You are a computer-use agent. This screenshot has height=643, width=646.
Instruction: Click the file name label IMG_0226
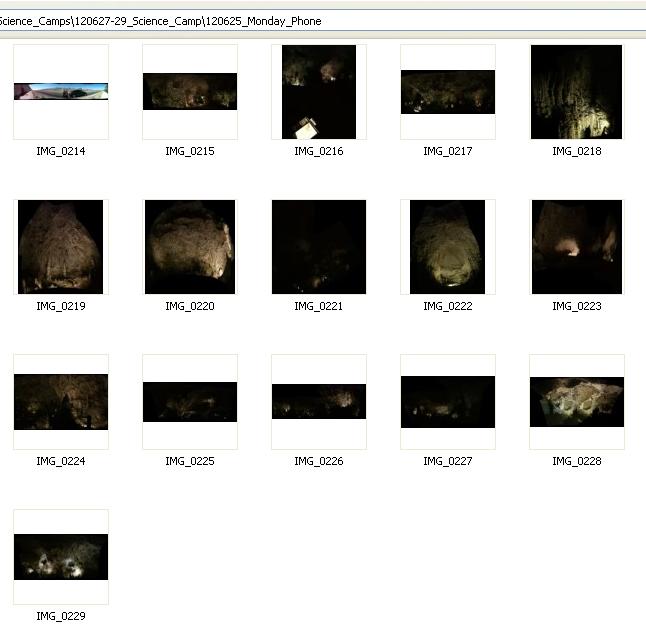pyautogui.click(x=319, y=461)
